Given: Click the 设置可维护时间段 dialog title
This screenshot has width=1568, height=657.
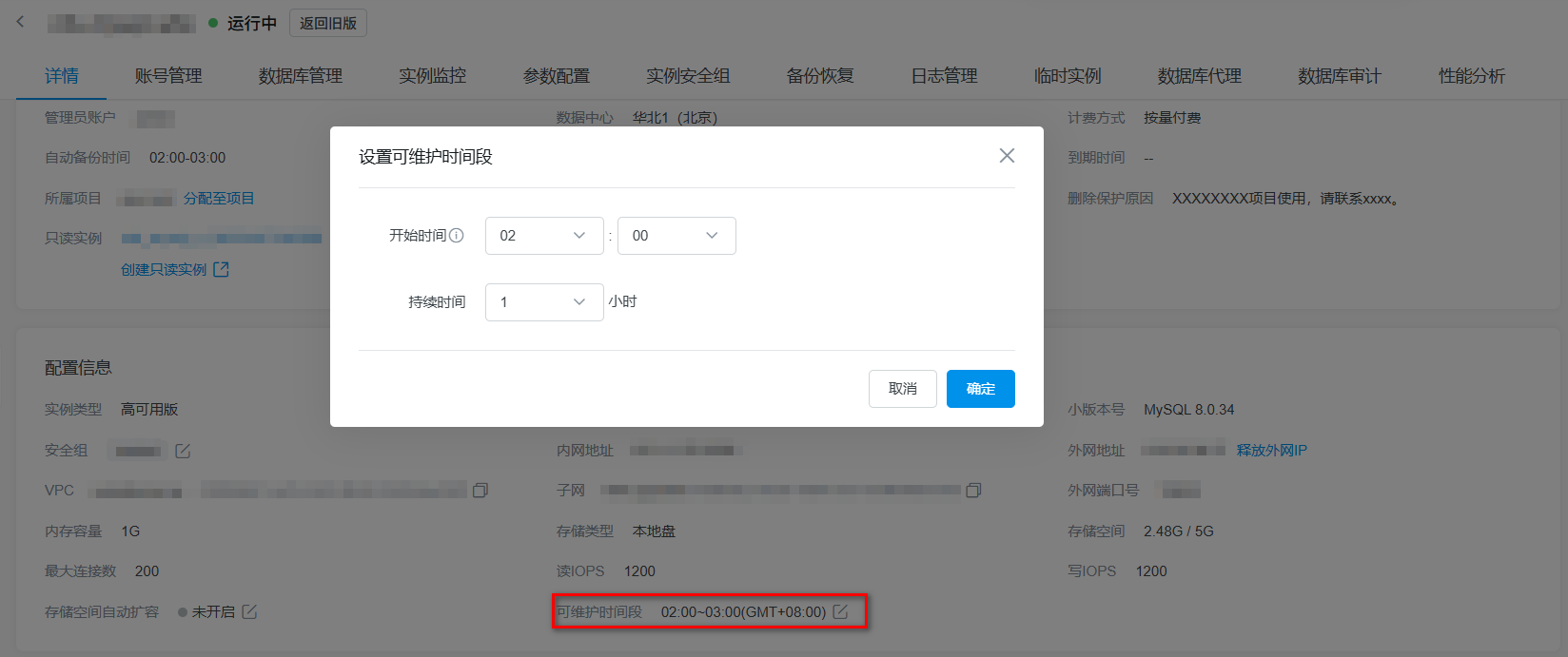Looking at the screenshot, I should [x=425, y=157].
